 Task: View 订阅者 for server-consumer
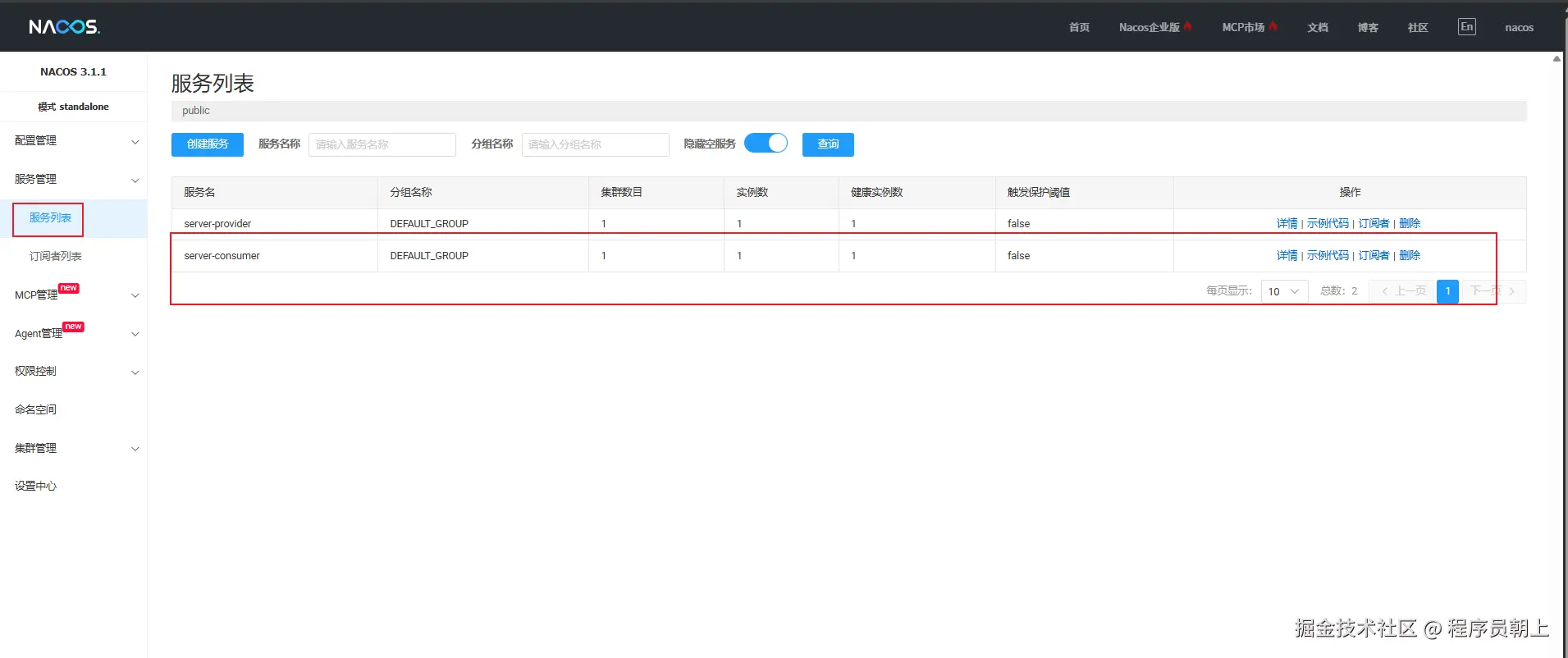[1374, 256]
